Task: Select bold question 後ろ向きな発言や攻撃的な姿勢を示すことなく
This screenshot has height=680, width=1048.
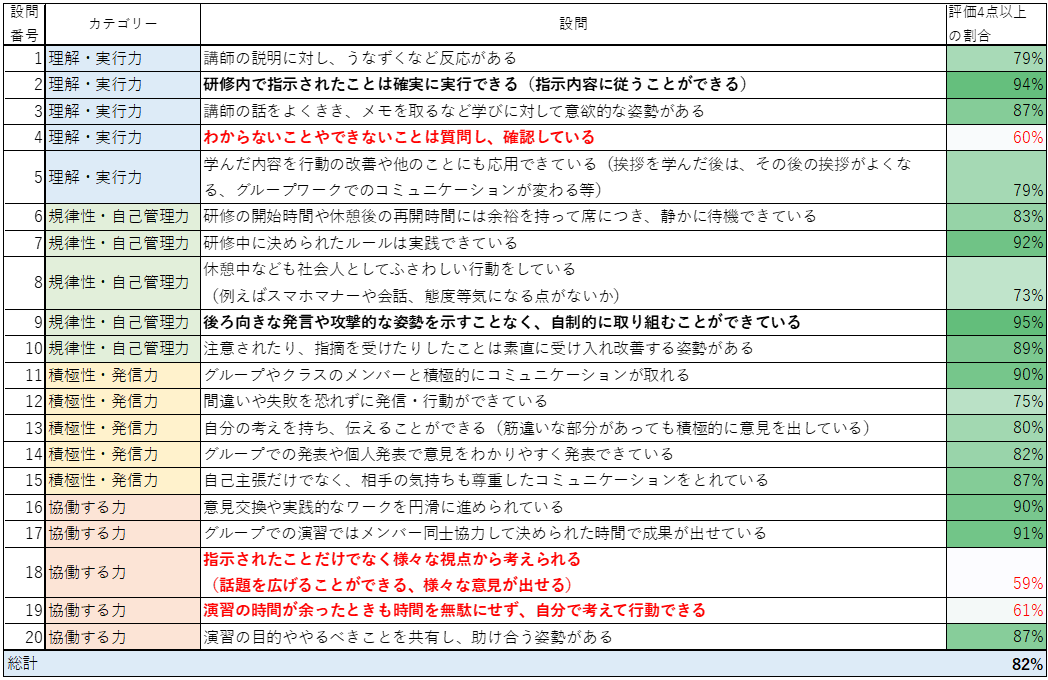Action: (x=573, y=322)
